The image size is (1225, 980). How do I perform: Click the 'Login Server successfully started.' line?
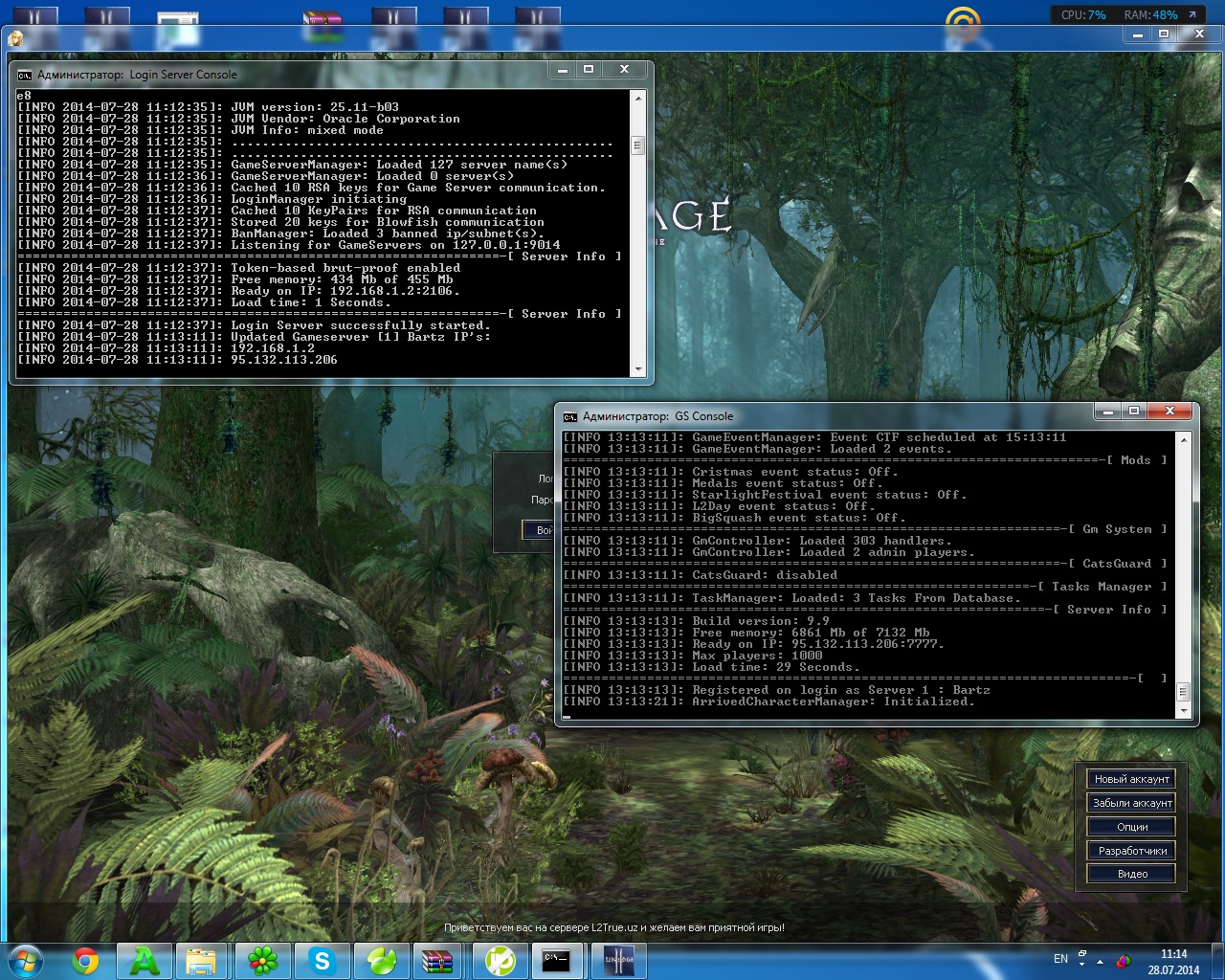tap(254, 325)
